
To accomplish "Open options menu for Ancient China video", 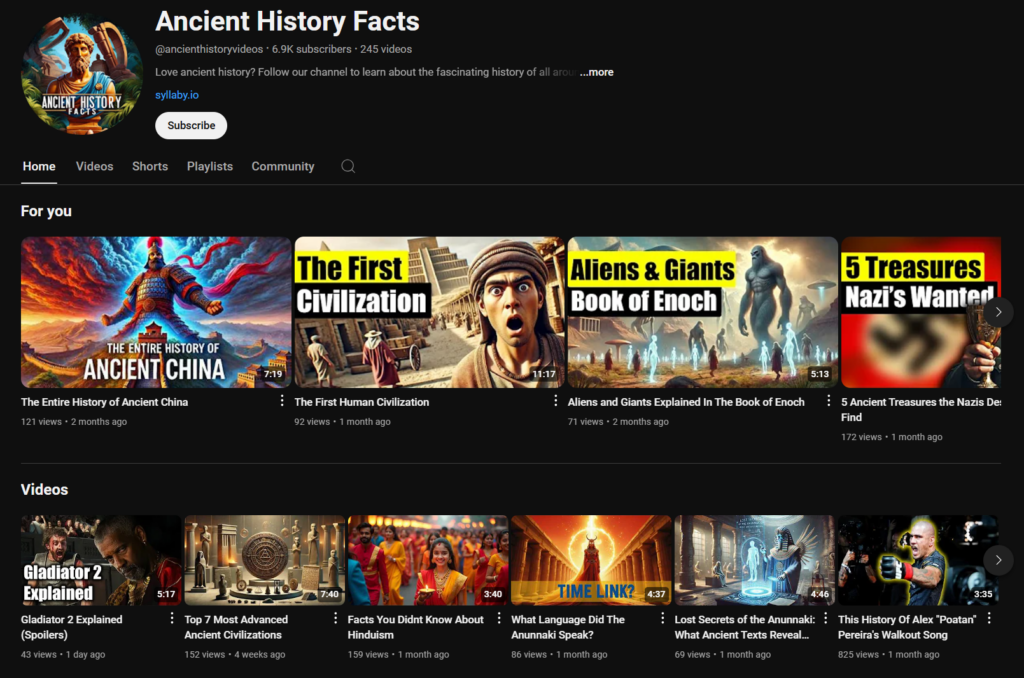I will click(x=283, y=401).
